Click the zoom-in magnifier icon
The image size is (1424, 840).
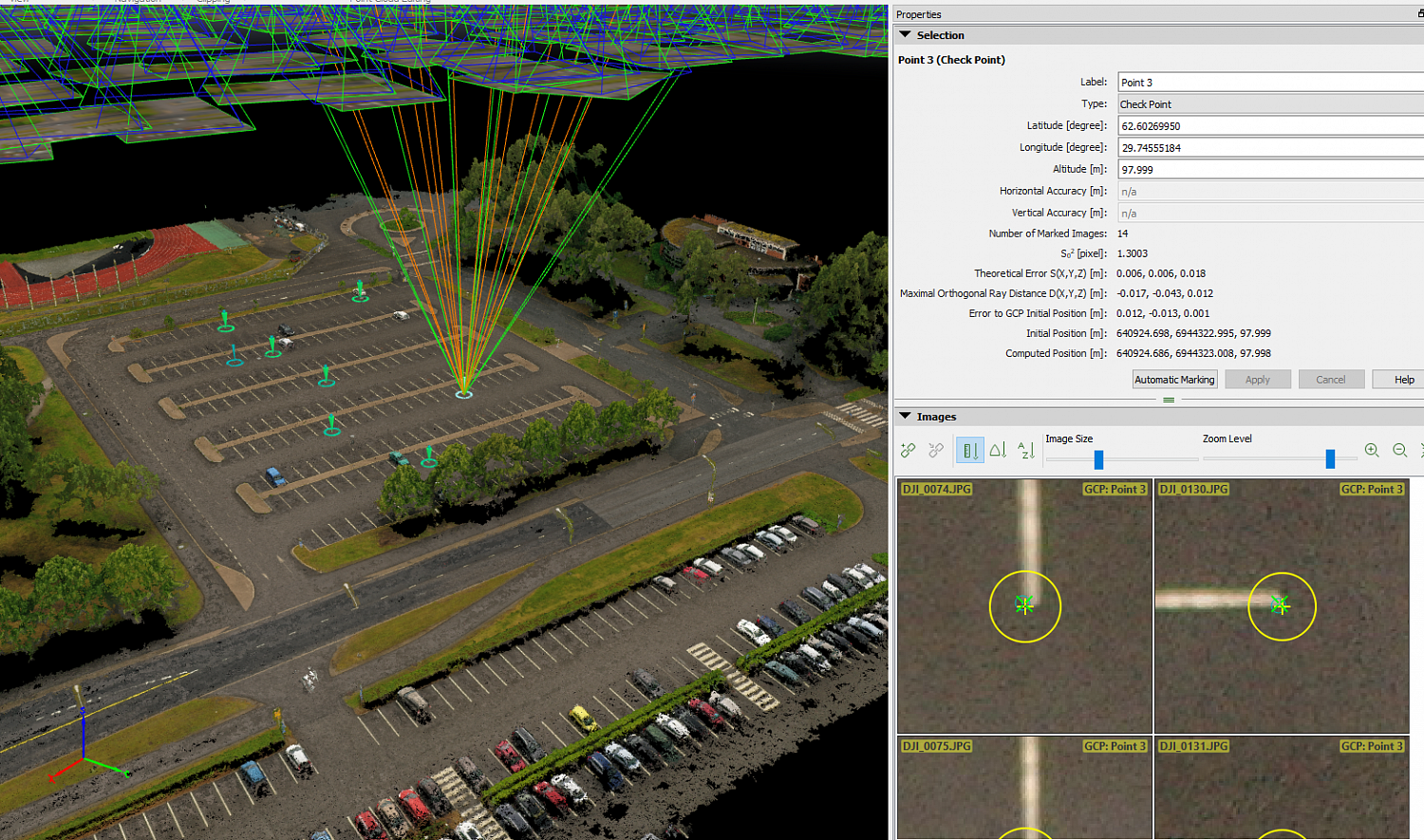coord(1372,449)
